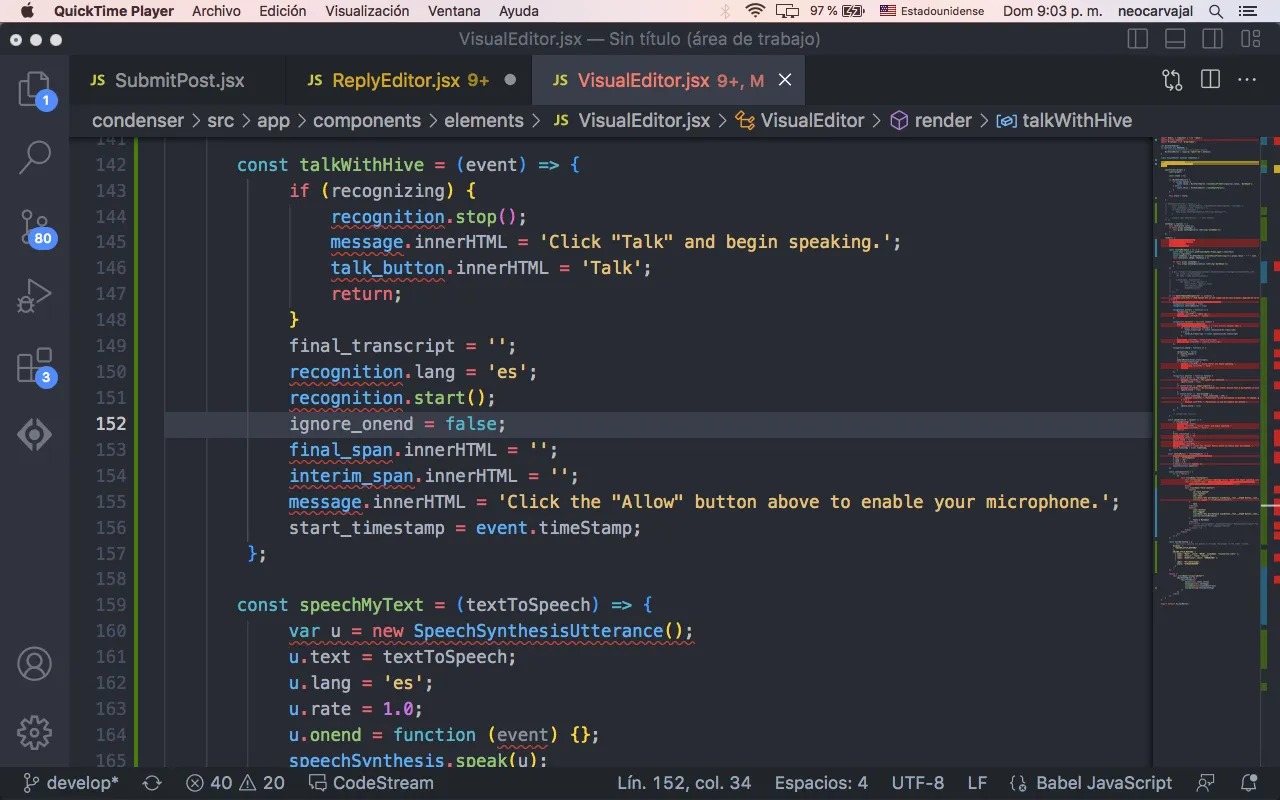The width and height of the screenshot is (1280, 800).
Task: Open the condenser breadcrumb dropdown
Action: click(x=138, y=120)
